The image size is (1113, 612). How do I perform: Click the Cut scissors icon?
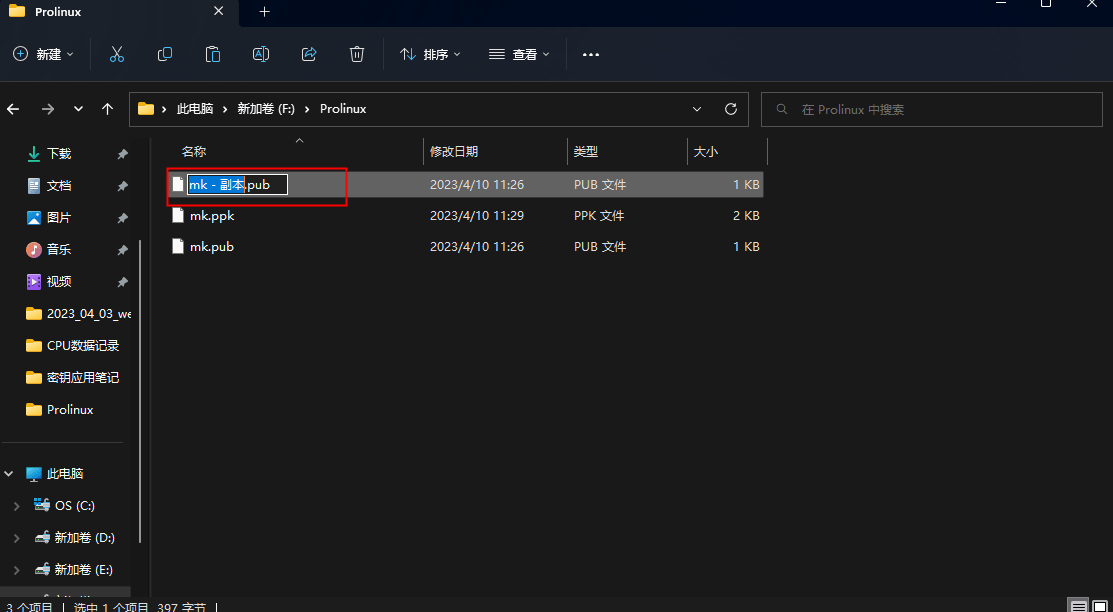coord(117,54)
